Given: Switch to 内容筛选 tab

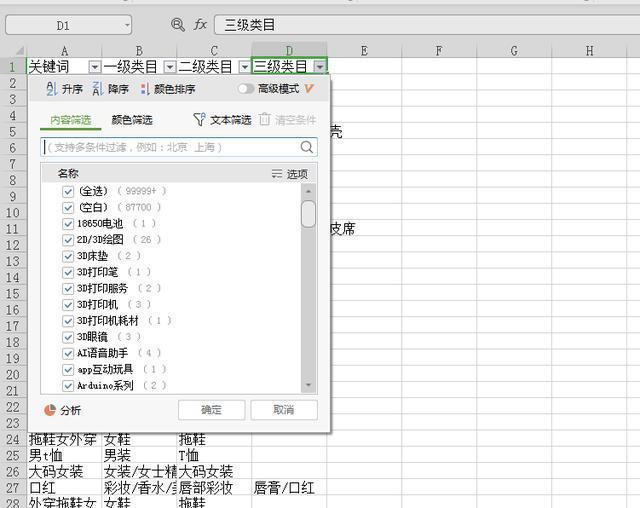Looking at the screenshot, I should (x=71, y=120).
